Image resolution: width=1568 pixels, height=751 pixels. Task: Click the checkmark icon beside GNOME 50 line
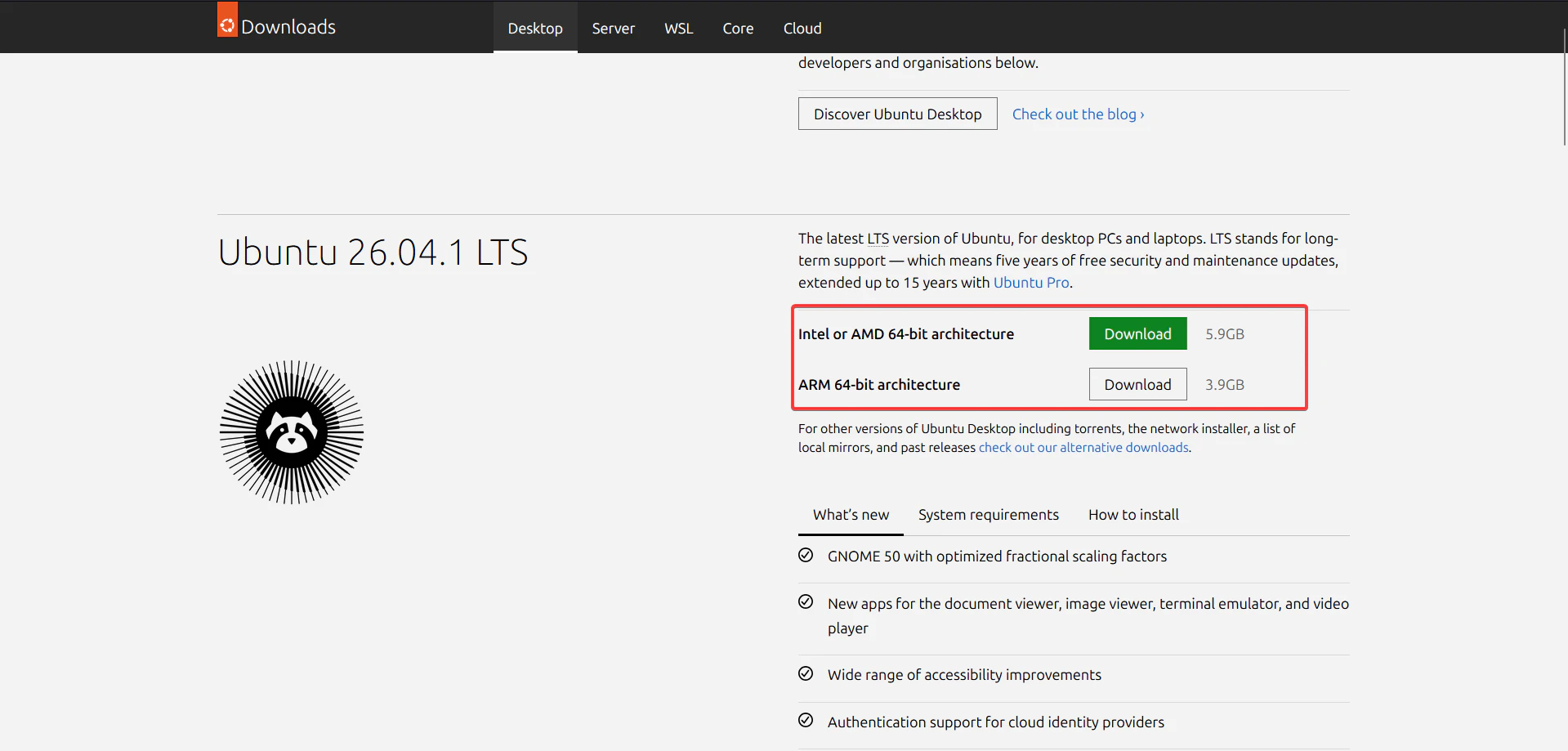tap(806, 556)
